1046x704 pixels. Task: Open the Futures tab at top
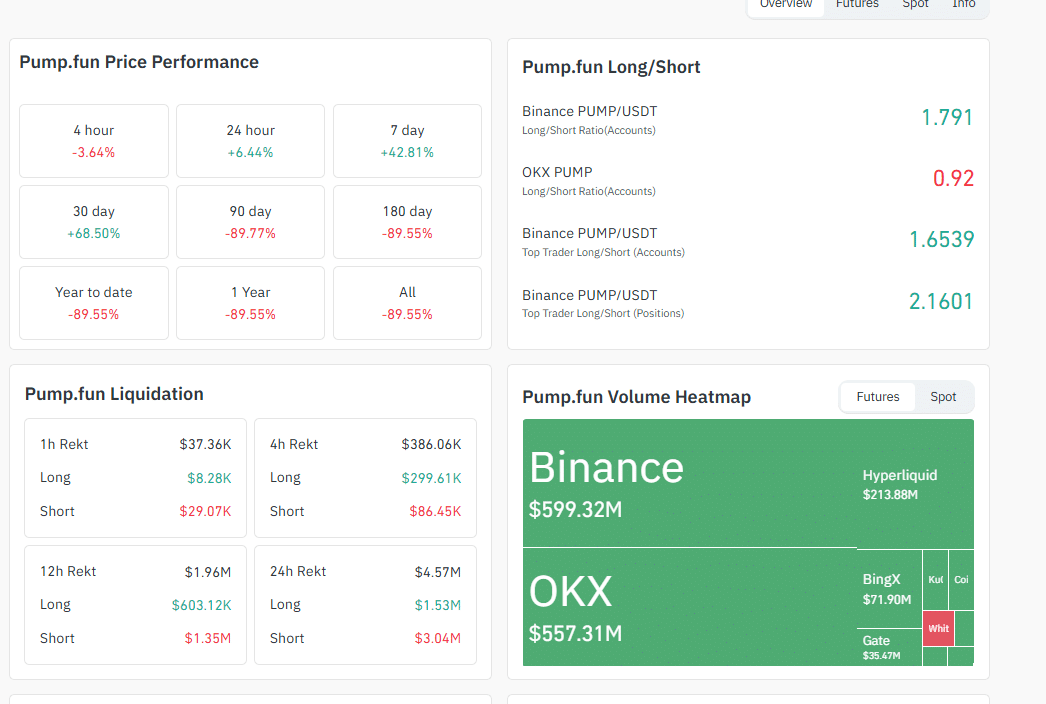[x=857, y=5]
